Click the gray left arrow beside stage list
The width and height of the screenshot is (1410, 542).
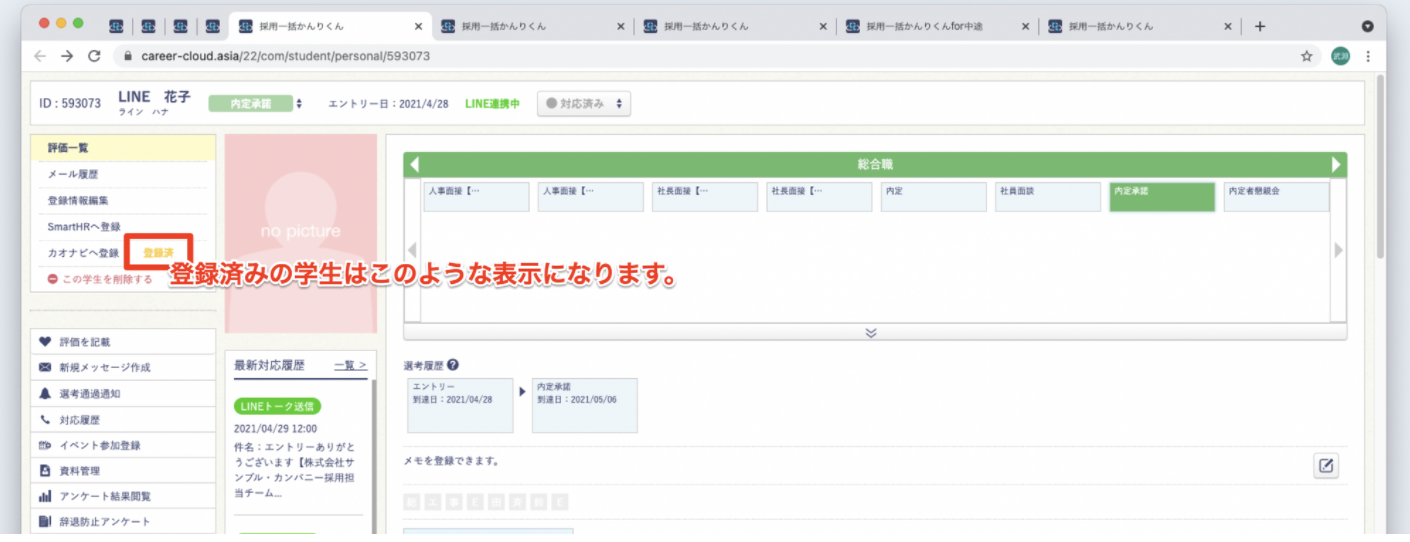411,250
